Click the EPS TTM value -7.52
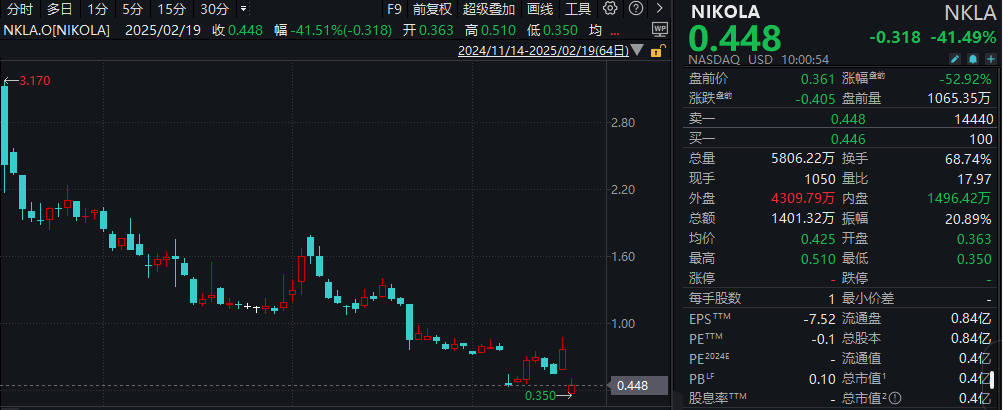This screenshot has width=1003, height=410. (x=819, y=319)
